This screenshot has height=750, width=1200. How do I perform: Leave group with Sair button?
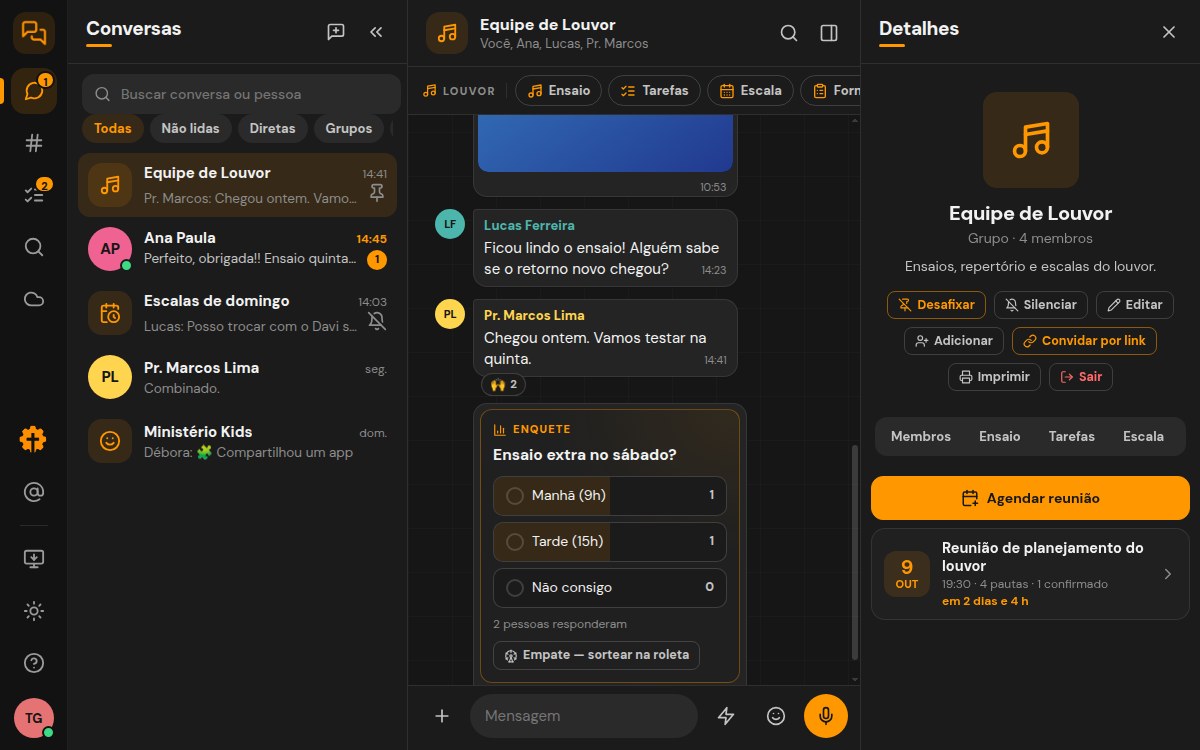[x=1081, y=376]
